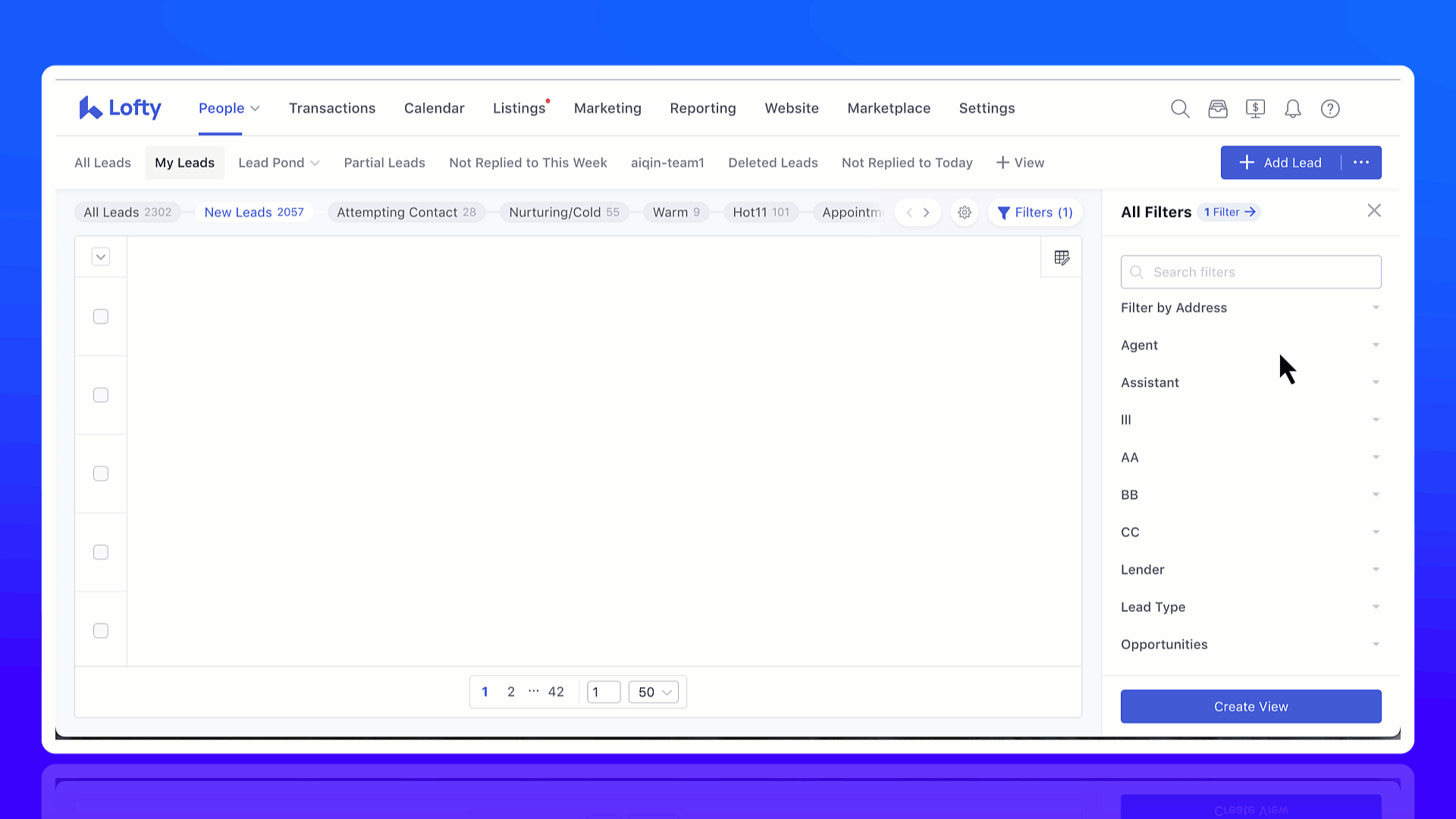Switch to Not Replied to This Week tab
The width and height of the screenshot is (1456, 819).
528,162
